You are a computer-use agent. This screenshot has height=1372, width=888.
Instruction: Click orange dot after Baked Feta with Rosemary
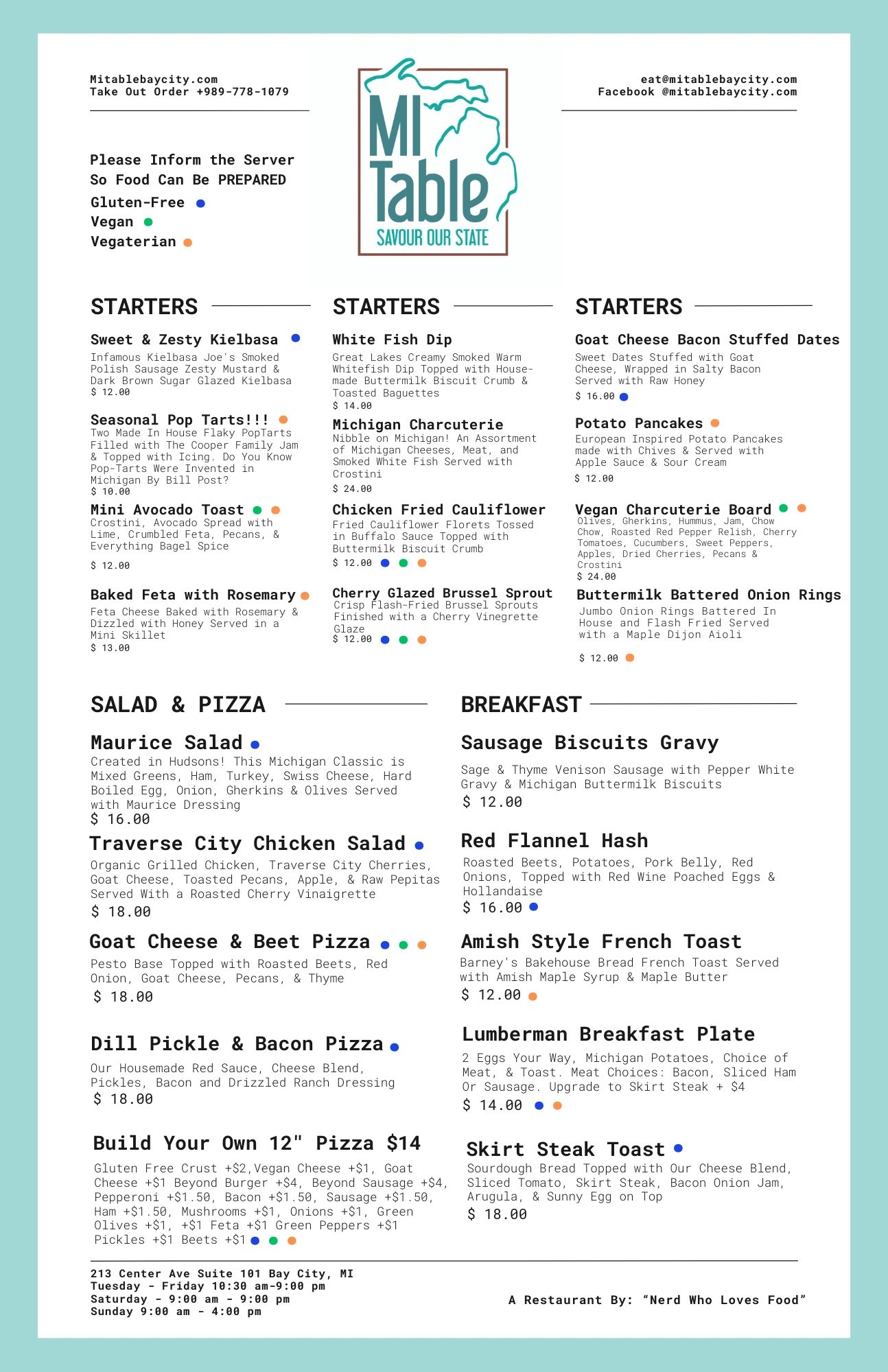pyautogui.click(x=305, y=595)
